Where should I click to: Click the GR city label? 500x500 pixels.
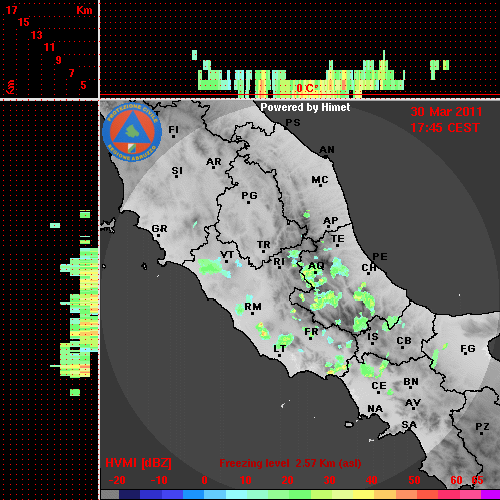159,229
